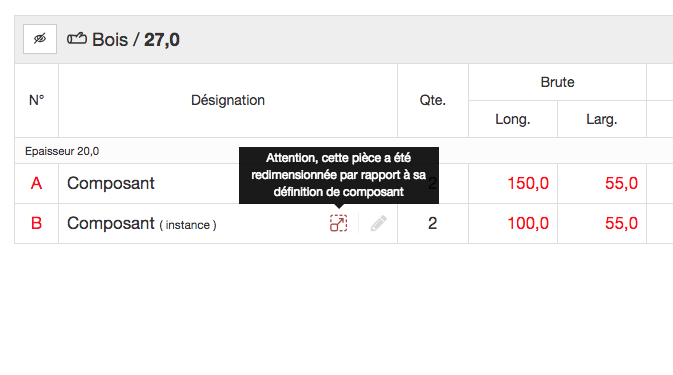673x375 pixels.
Task: Click the Composant name in row A
Action: [x=111, y=184]
